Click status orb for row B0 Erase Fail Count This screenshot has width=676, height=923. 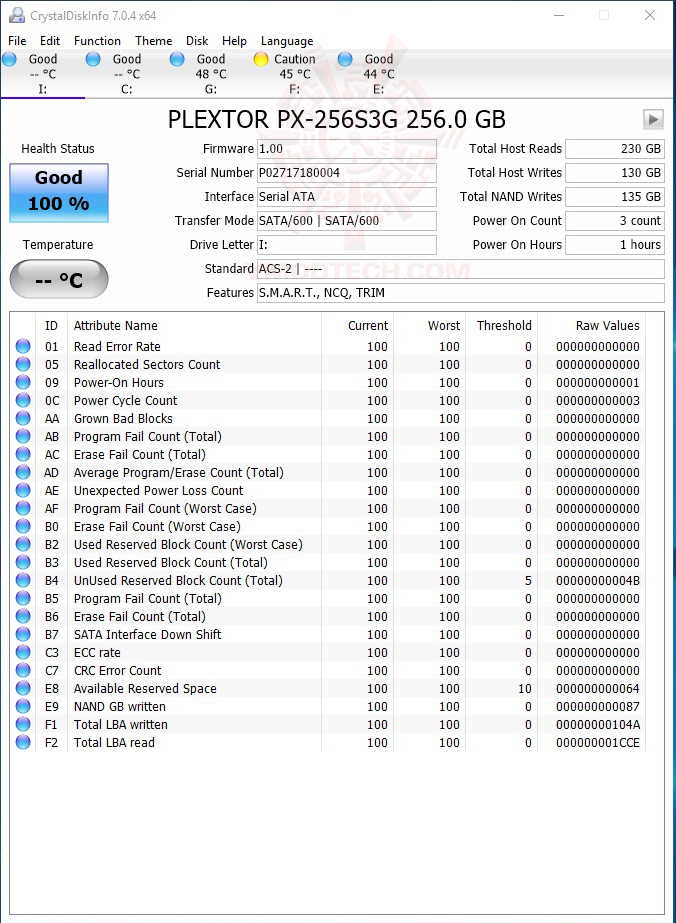tap(23, 526)
